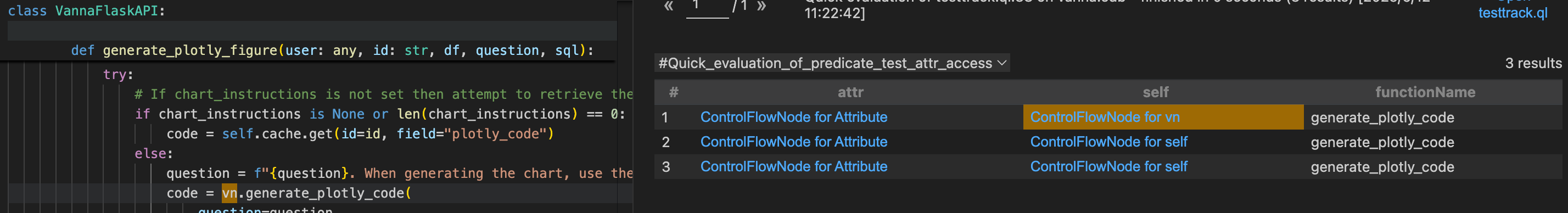This screenshot has height=213, width=1568.
Task: Open row 2 ControlFlowNode for Attribute link
Action: (x=794, y=142)
